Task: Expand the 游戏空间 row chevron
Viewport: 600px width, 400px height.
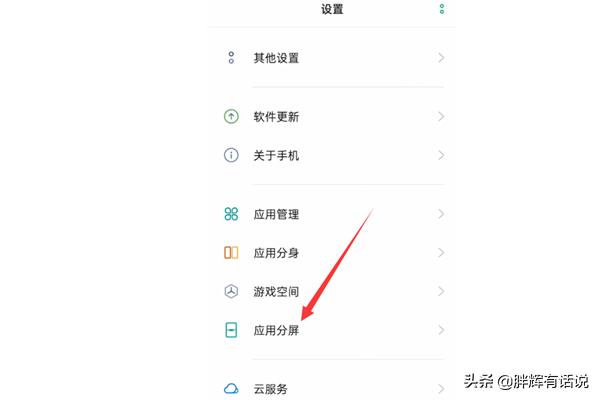Action: (x=441, y=292)
